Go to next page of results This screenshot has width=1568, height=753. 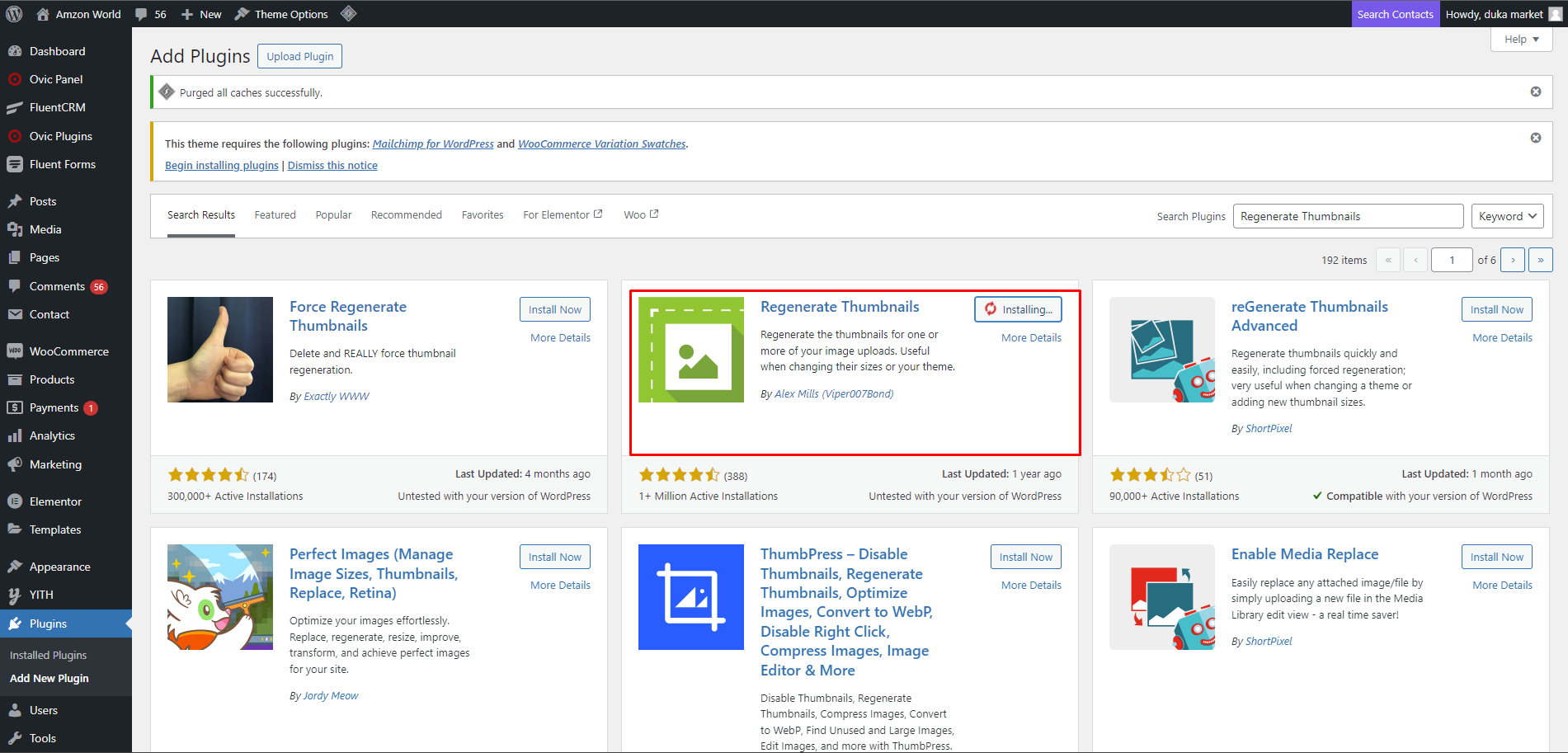coord(1513,260)
